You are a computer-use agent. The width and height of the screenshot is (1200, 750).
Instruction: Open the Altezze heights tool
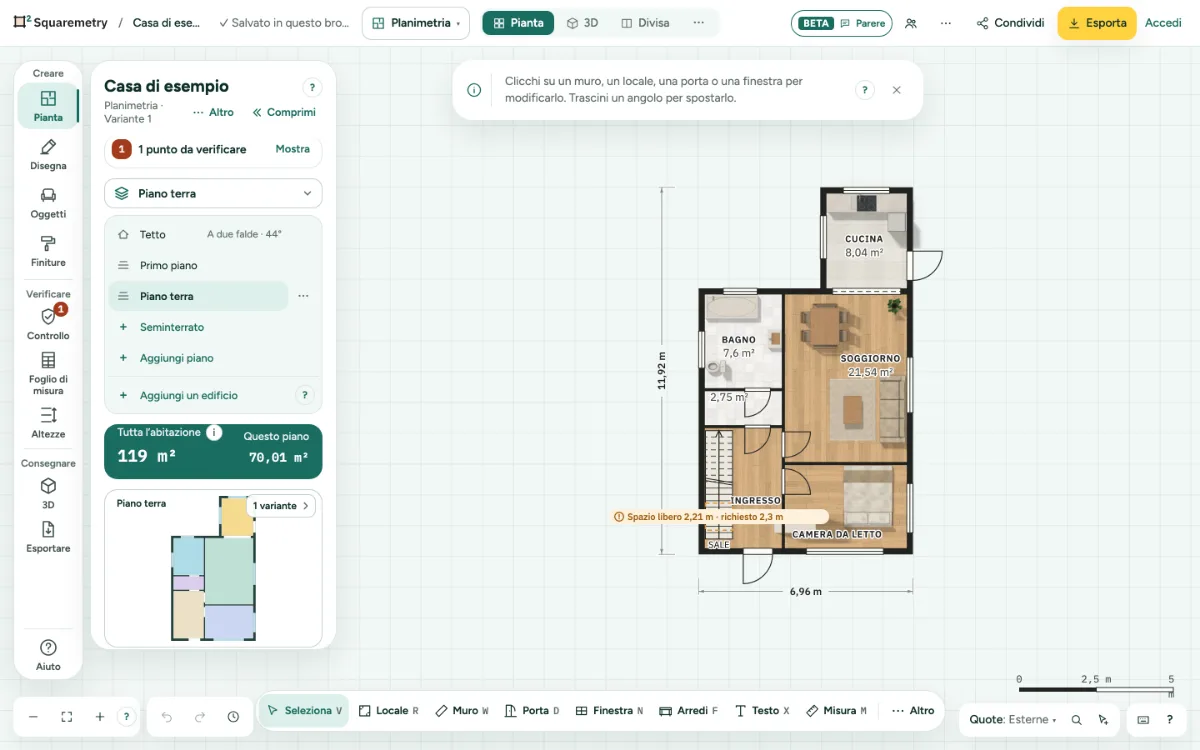tap(48, 422)
